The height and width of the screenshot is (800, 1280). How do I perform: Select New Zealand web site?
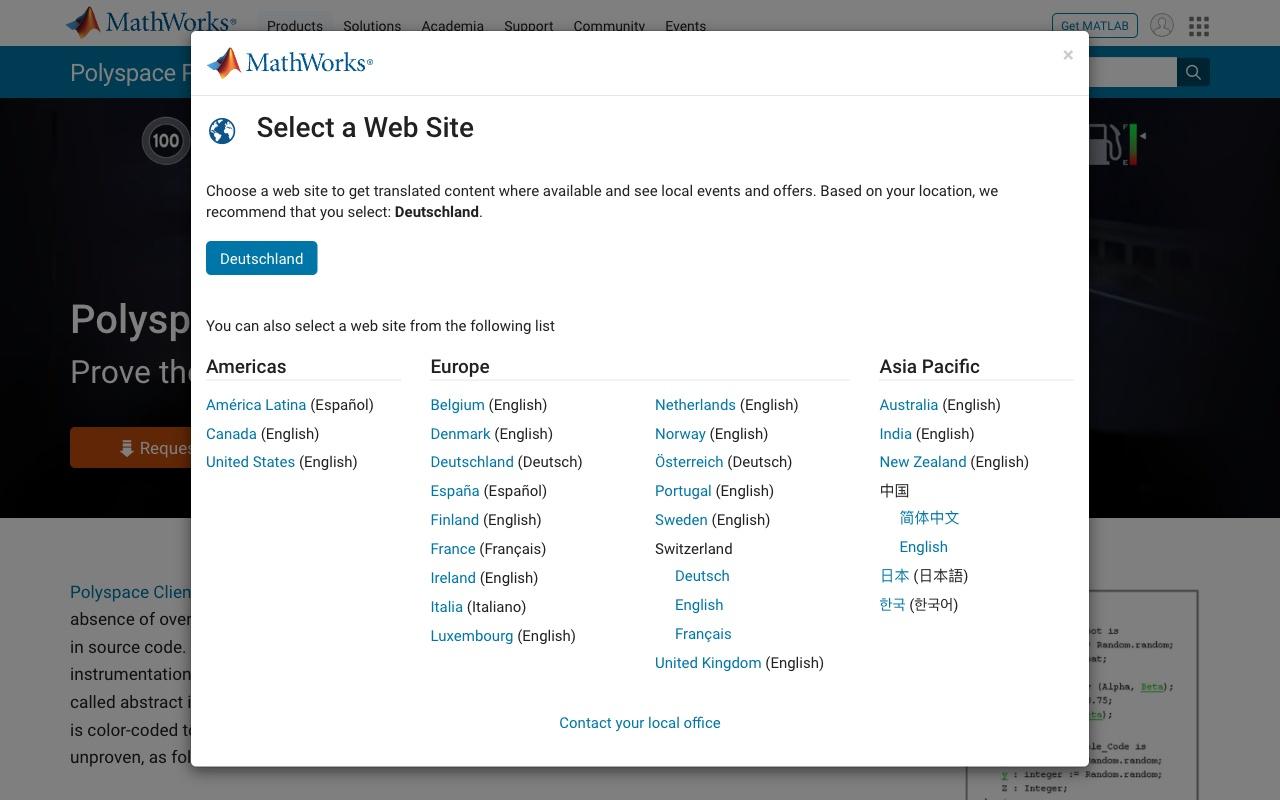tap(922, 462)
